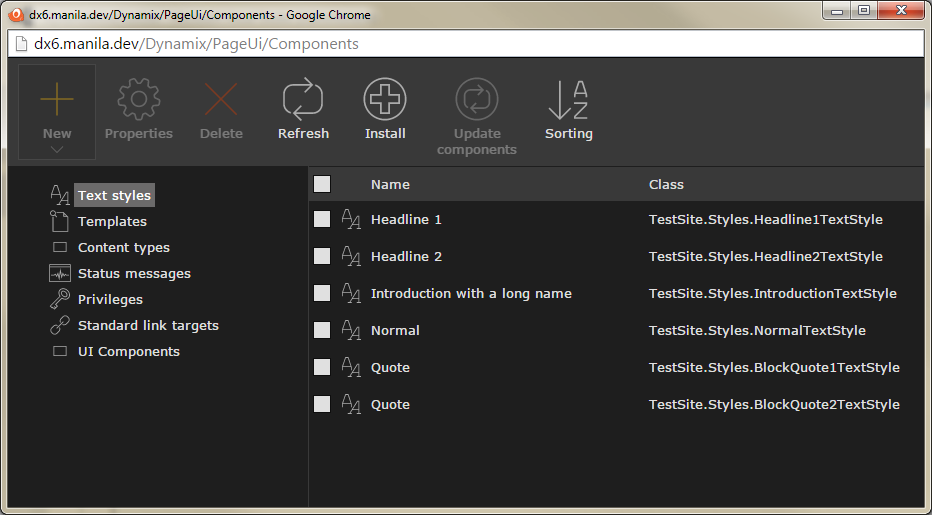Open Properties gear icon
This screenshot has width=932, height=515.
(x=139, y=100)
